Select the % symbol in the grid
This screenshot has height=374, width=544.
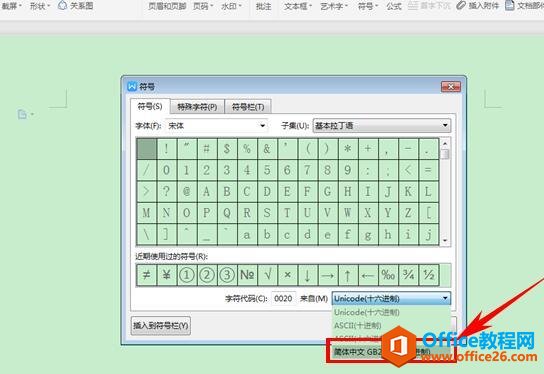coord(247,149)
